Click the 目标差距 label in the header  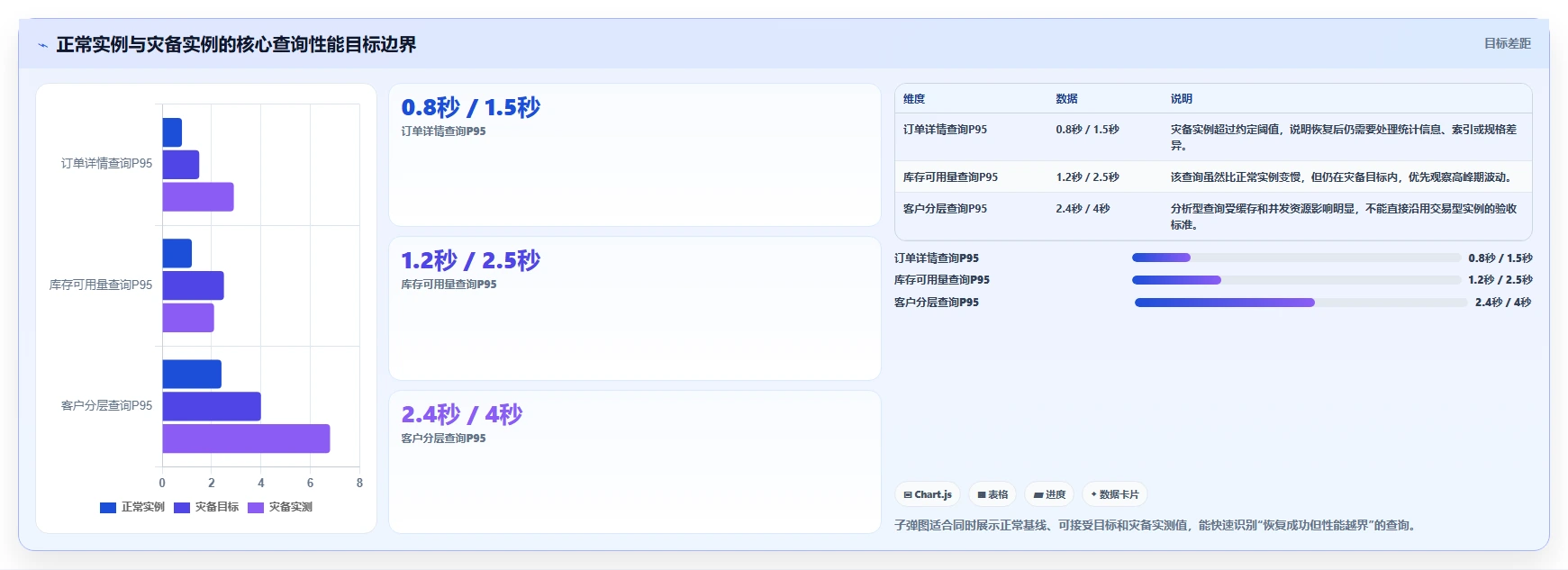pyautogui.click(x=1508, y=43)
